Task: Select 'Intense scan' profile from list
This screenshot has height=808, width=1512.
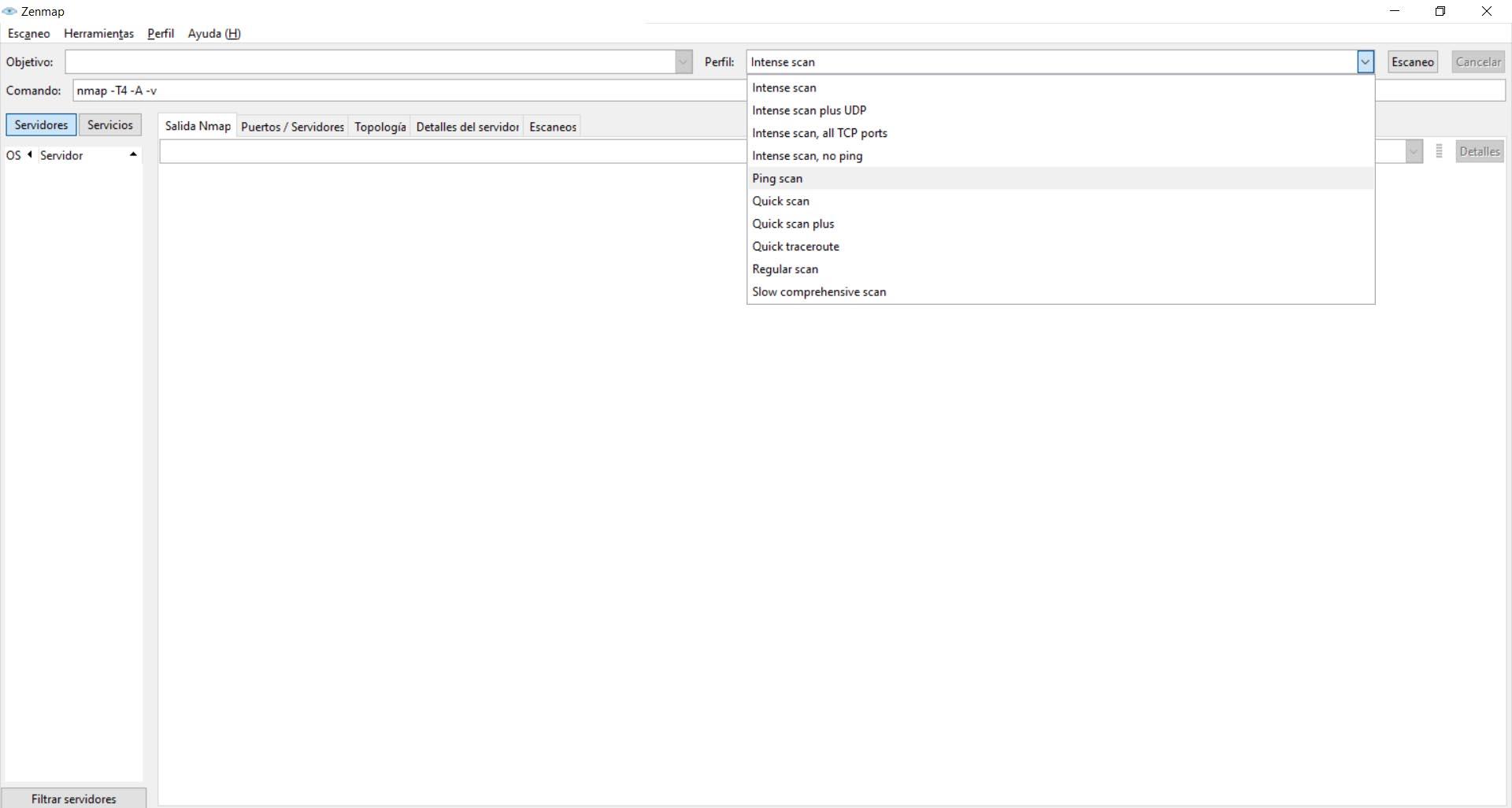Action: tap(1061, 87)
